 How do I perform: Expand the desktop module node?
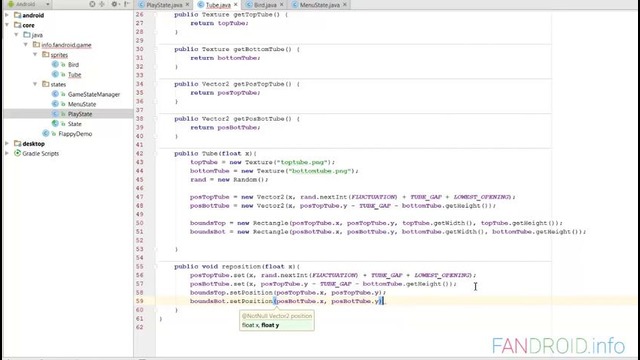click(7, 143)
